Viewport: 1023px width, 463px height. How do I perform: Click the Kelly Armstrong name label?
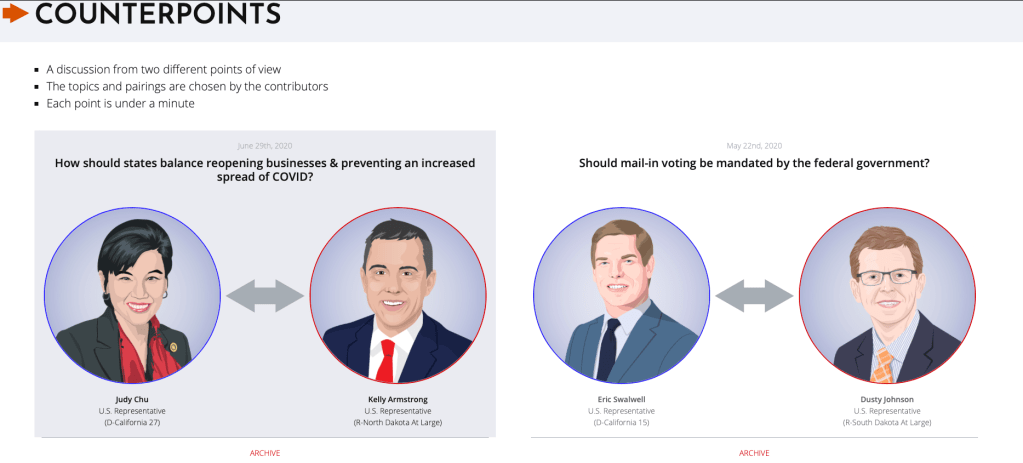pyautogui.click(x=398, y=399)
